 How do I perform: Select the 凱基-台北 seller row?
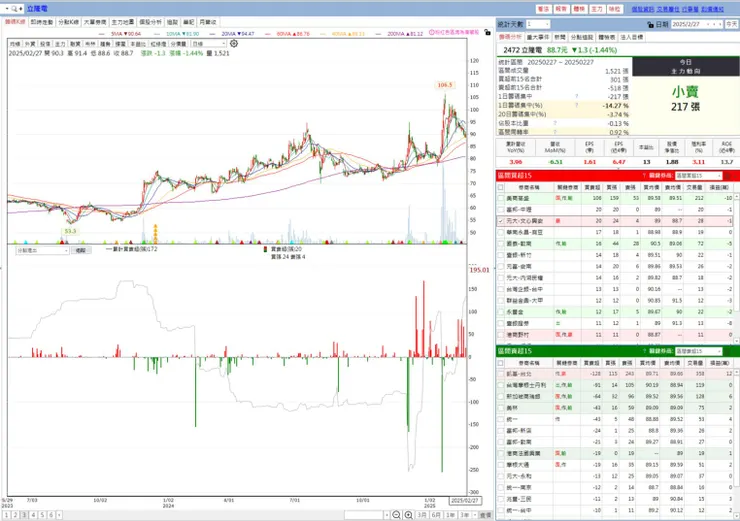[x=614, y=374]
